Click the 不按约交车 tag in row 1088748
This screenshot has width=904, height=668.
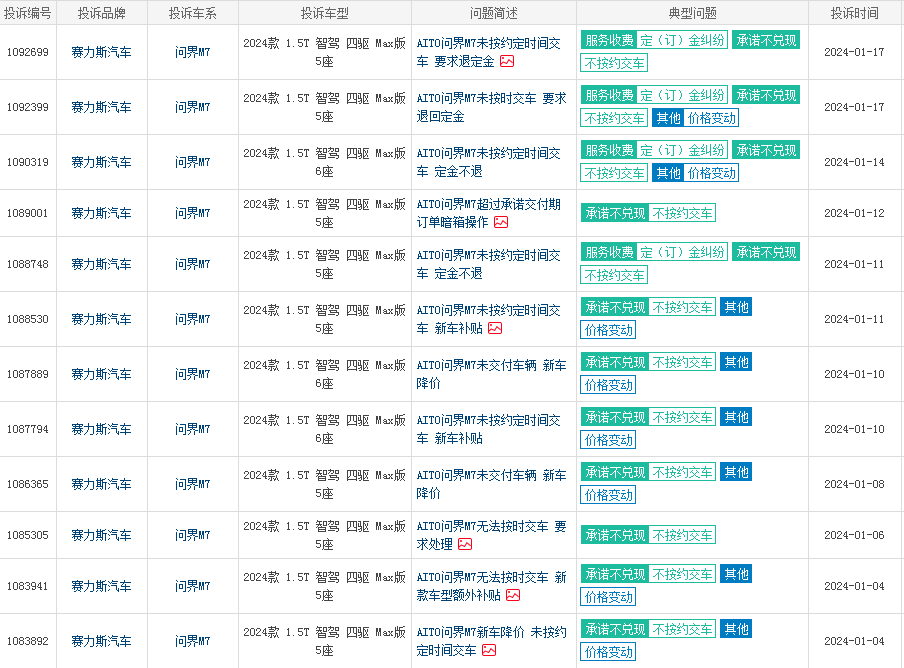point(614,275)
